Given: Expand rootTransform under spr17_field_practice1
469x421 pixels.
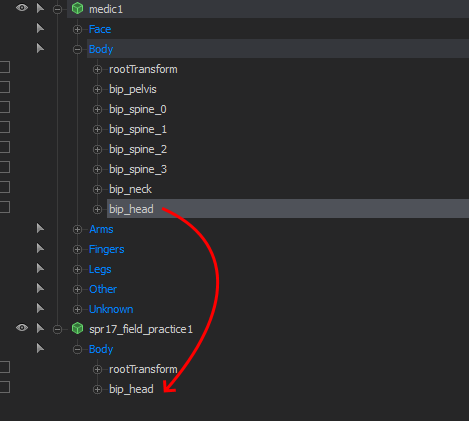Looking at the screenshot, I should coord(97,370).
